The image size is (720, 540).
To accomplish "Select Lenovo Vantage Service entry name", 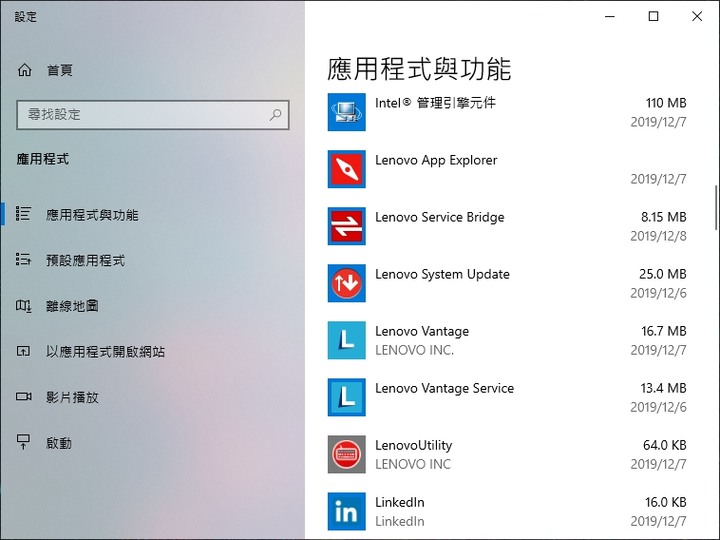I will click(444, 388).
